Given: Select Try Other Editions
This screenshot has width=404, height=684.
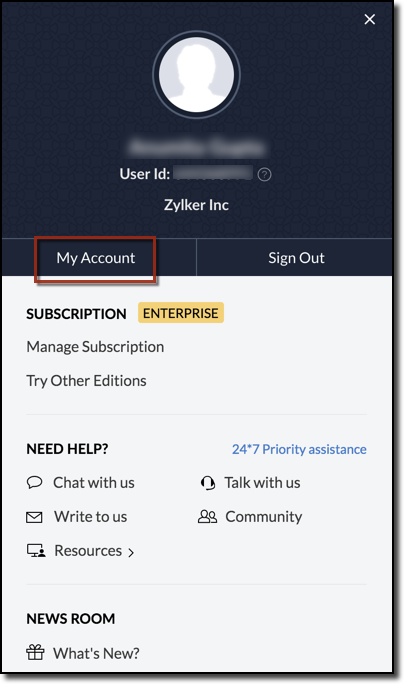Looking at the screenshot, I should pyautogui.click(x=86, y=381).
